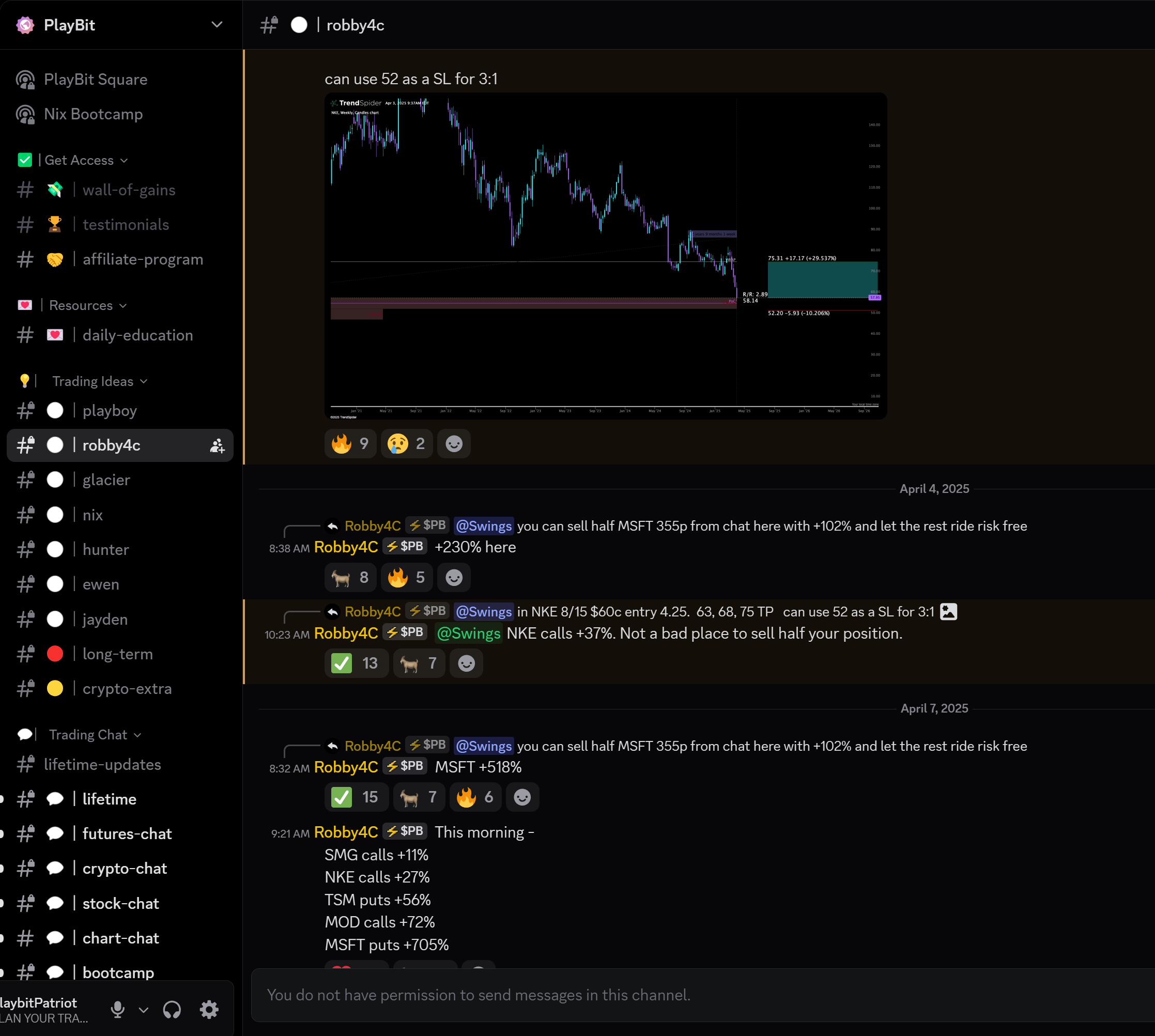Add a reaction to the chart message
The height and width of the screenshot is (1036, 1155).
tap(453, 443)
